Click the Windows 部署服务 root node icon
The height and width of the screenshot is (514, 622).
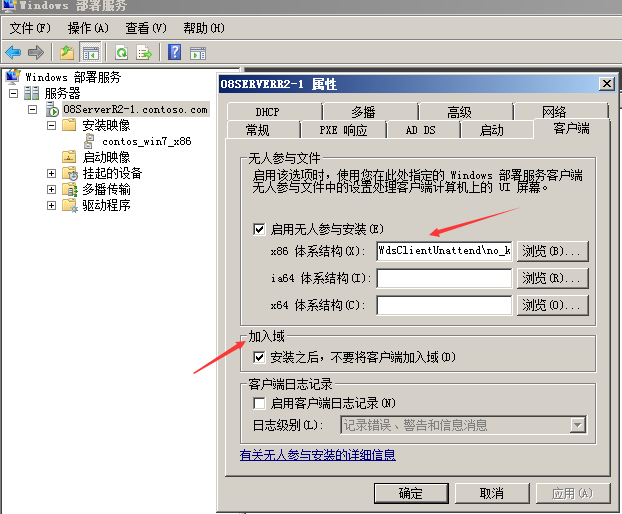(13, 77)
